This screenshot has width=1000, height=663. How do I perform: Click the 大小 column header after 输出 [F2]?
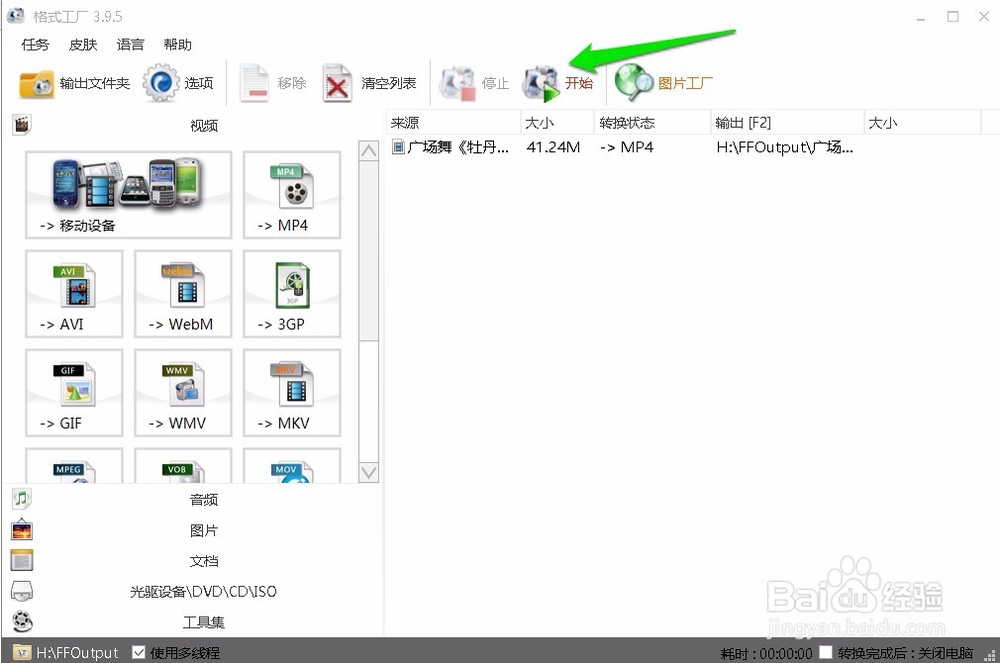(x=922, y=122)
